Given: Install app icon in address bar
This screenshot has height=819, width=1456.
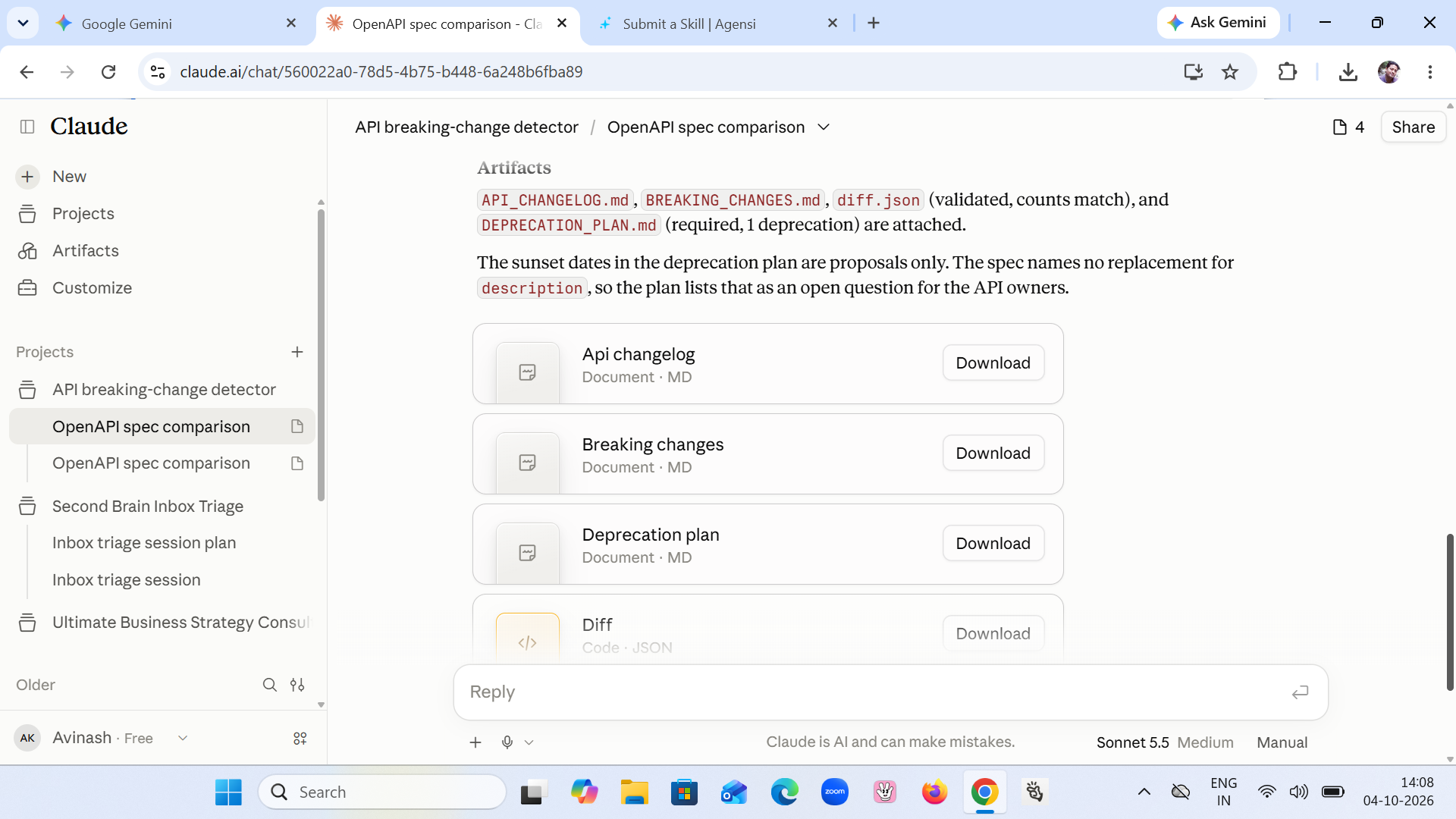Looking at the screenshot, I should point(1193,72).
